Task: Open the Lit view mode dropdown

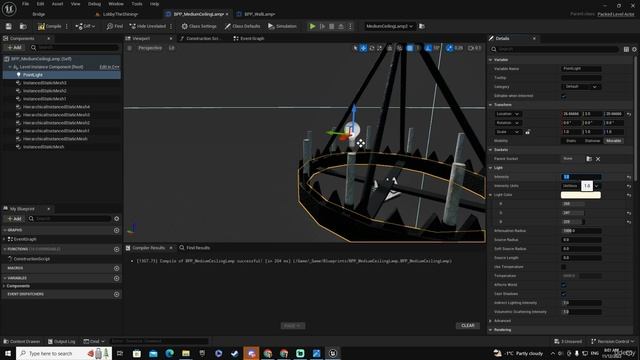Action: 172,48
